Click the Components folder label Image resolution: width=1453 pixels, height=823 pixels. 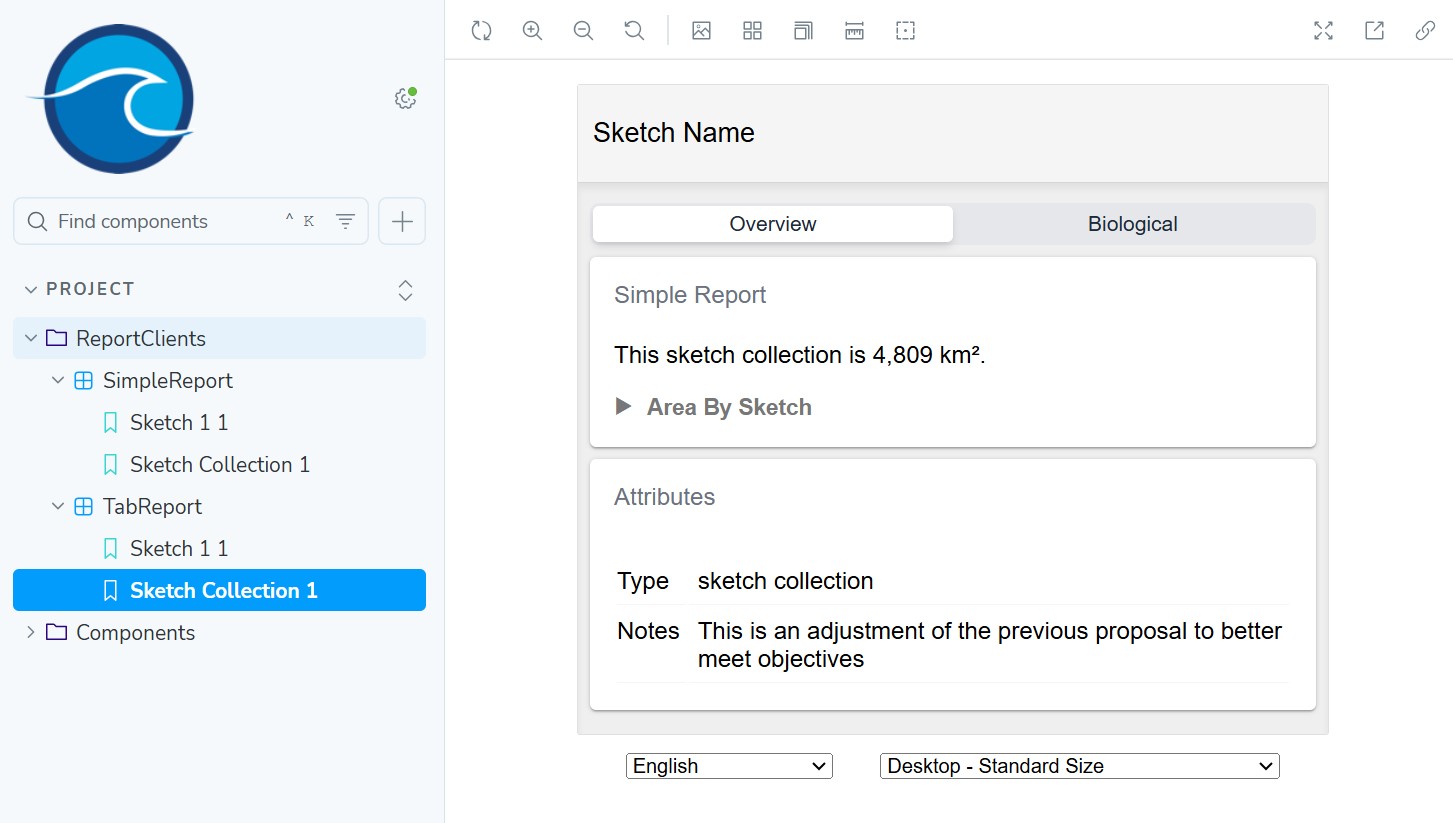pos(136,632)
